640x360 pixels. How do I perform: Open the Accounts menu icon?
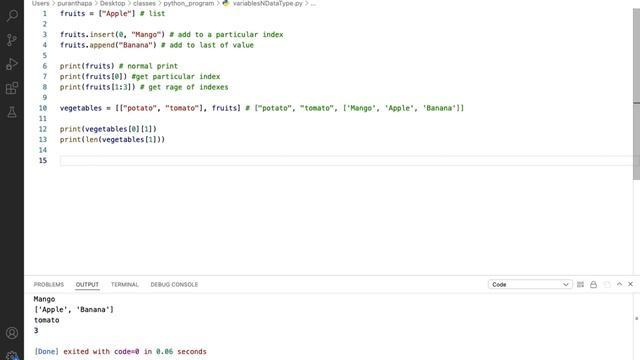point(12,333)
